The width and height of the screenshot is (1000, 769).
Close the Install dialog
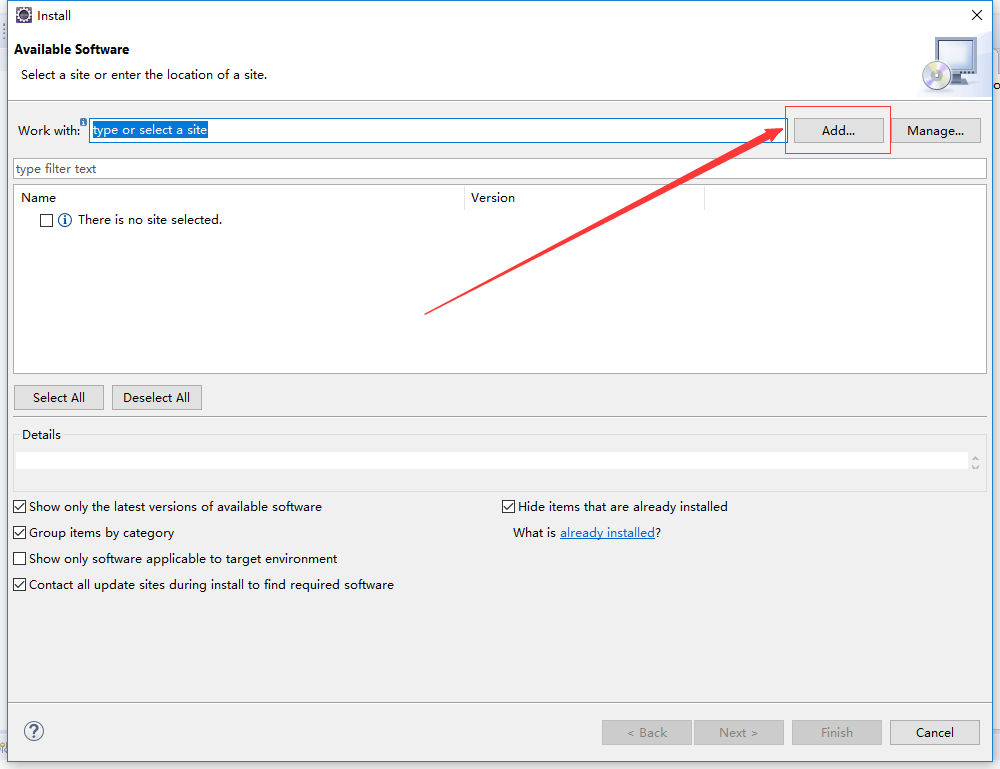tap(976, 15)
